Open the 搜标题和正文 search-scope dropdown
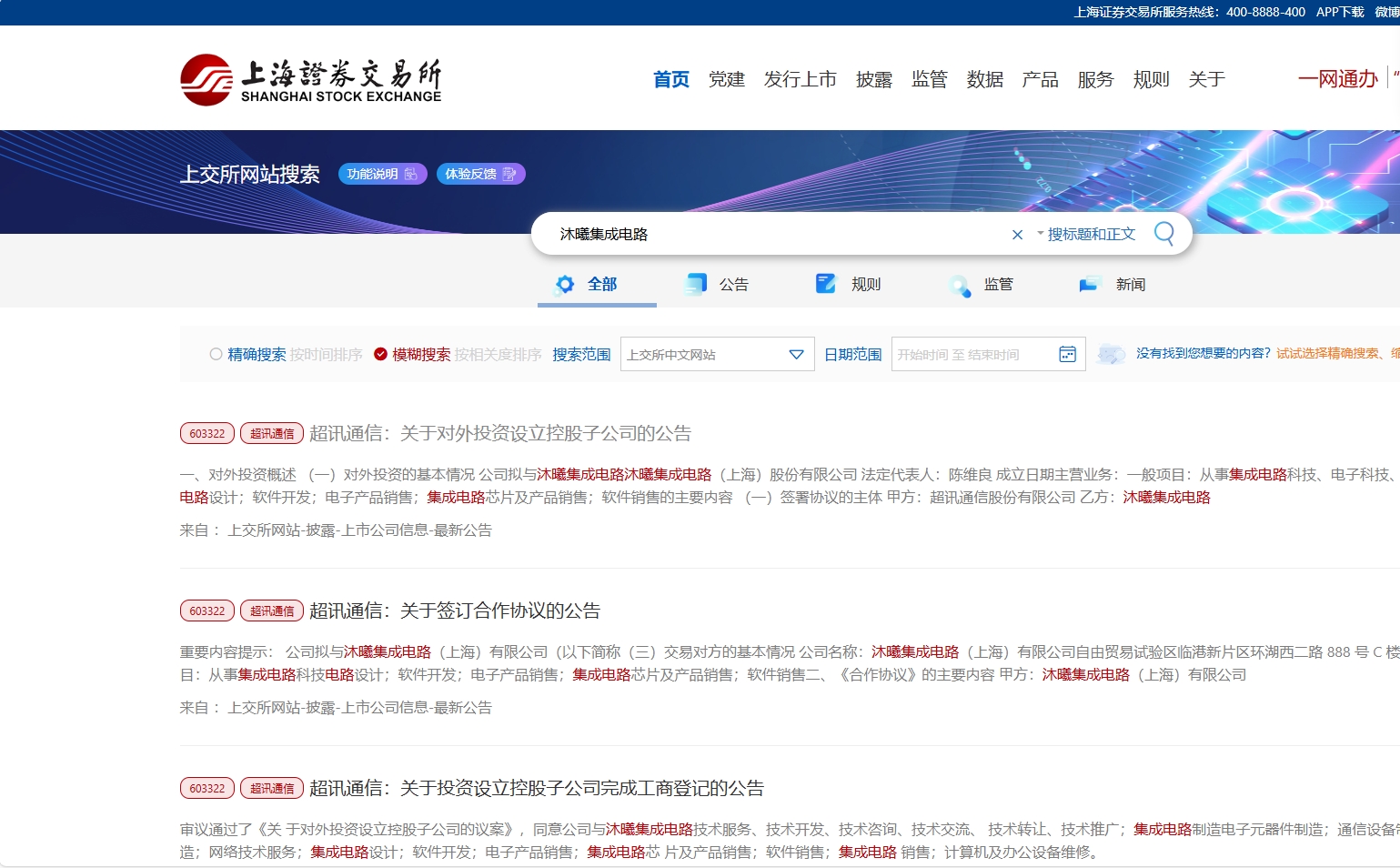This screenshot has height=868, width=1400. click(x=1086, y=234)
